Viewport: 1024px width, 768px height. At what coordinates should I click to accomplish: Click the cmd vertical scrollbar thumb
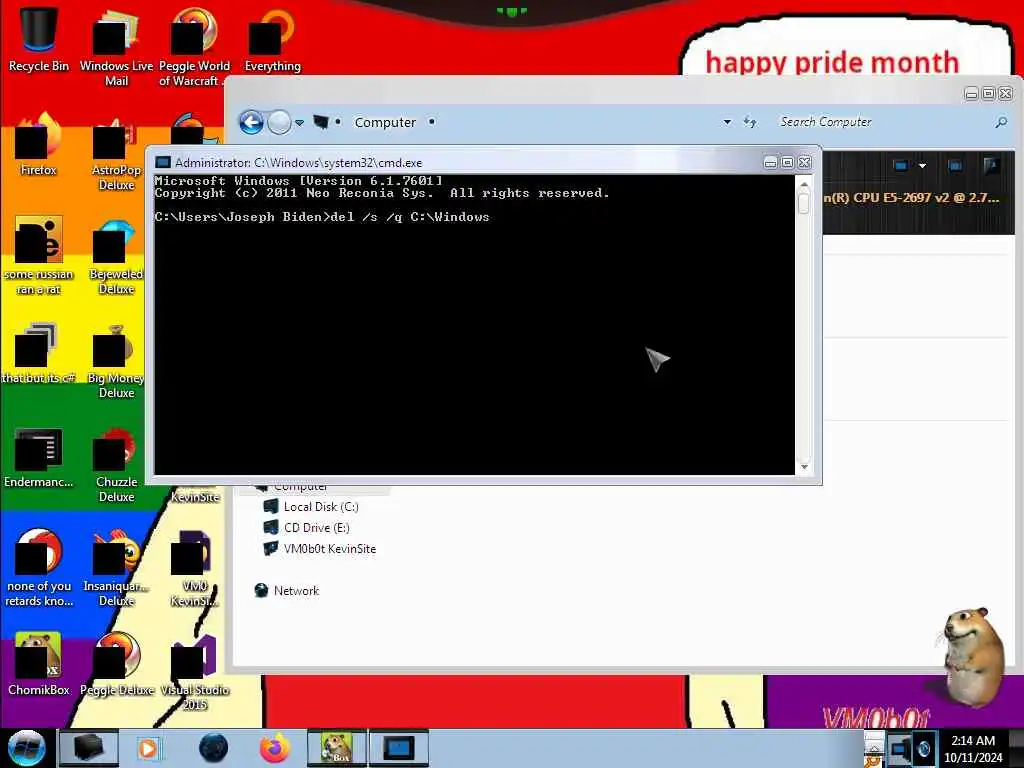pyautogui.click(x=804, y=203)
